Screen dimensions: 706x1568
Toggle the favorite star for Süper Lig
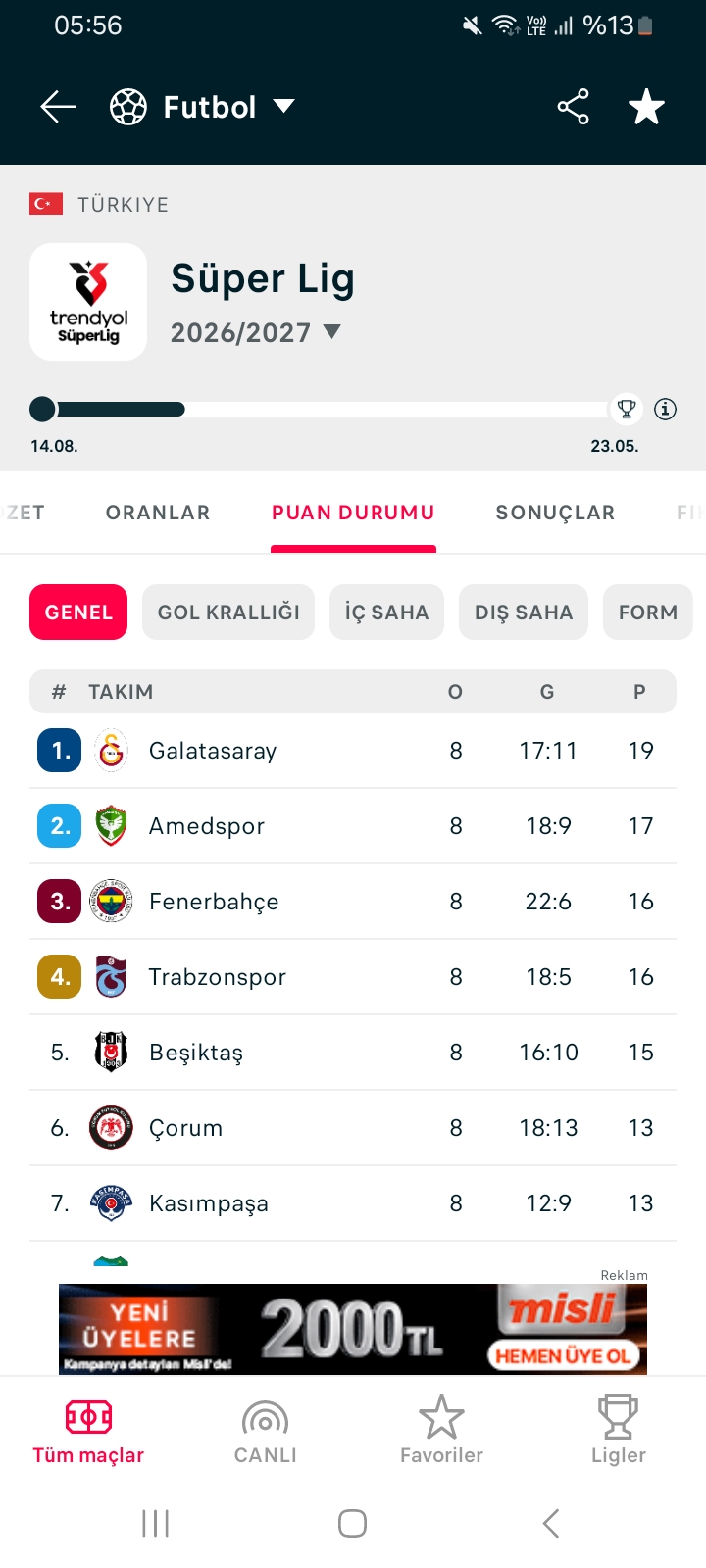tap(646, 107)
